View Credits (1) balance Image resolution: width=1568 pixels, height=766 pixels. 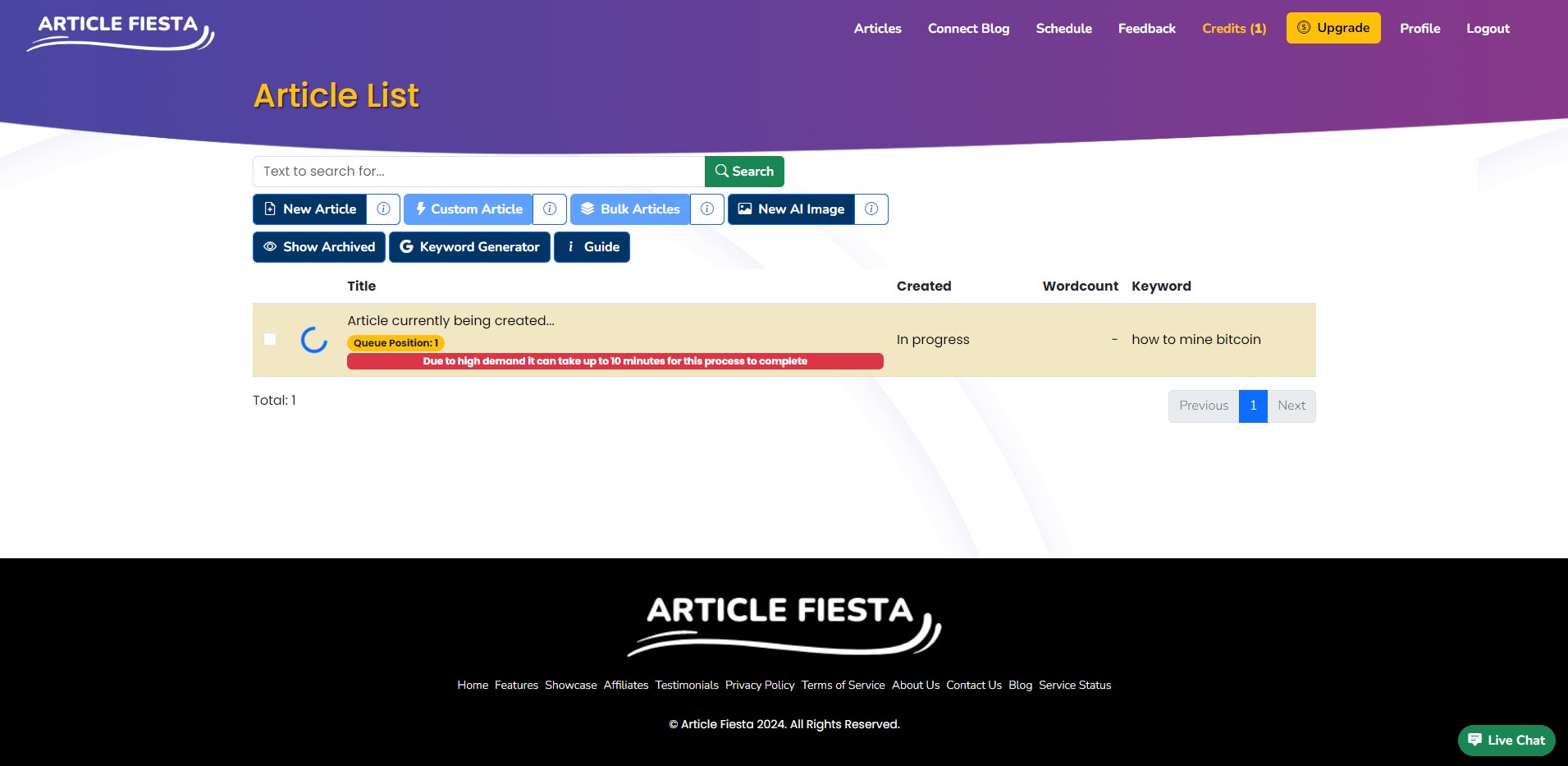[1234, 29]
